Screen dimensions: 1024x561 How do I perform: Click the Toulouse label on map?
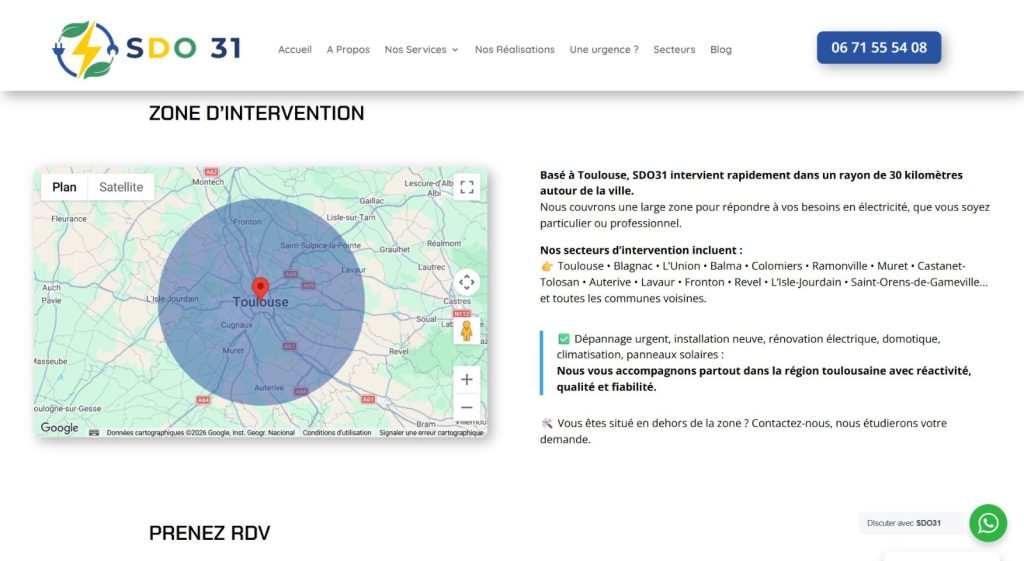click(261, 302)
